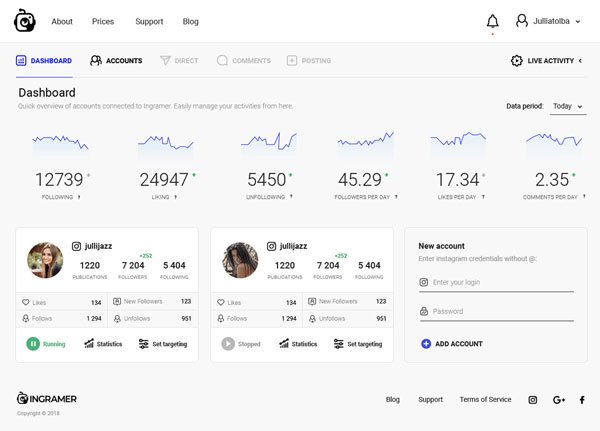
Task: Open the footer Support link
Action: tap(430, 400)
